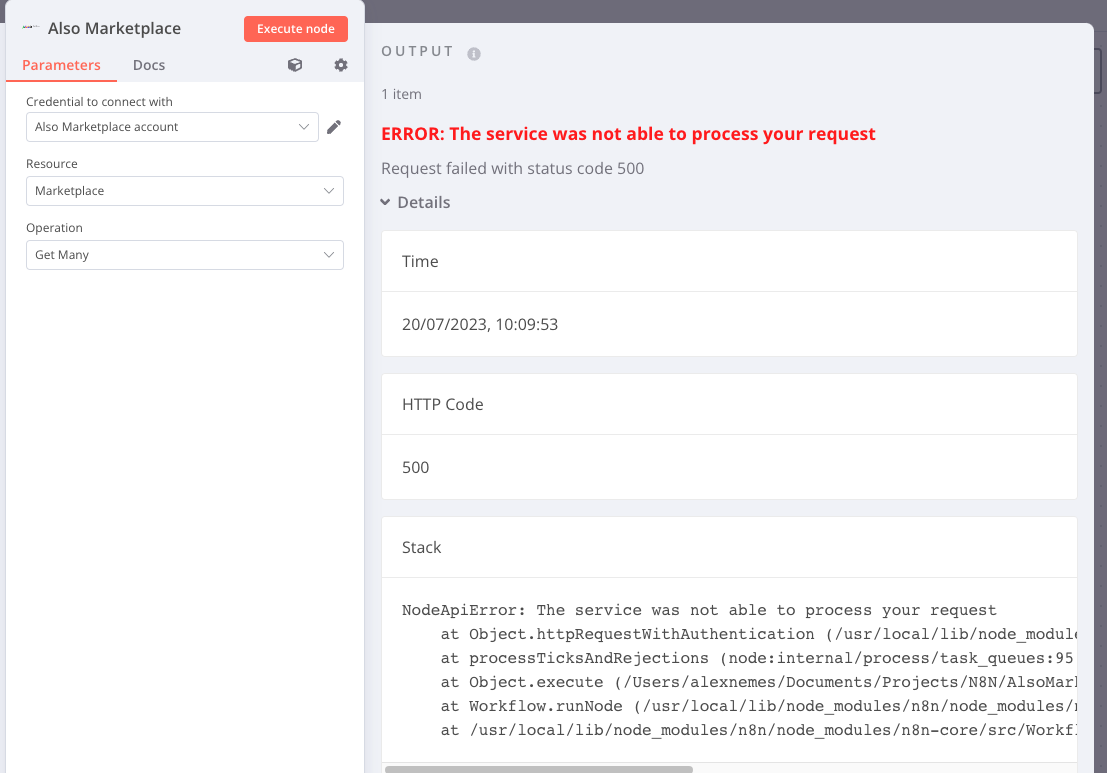Switch to the Parameters tab
The height and width of the screenshot is (773, 1107).
click(61, 65)
